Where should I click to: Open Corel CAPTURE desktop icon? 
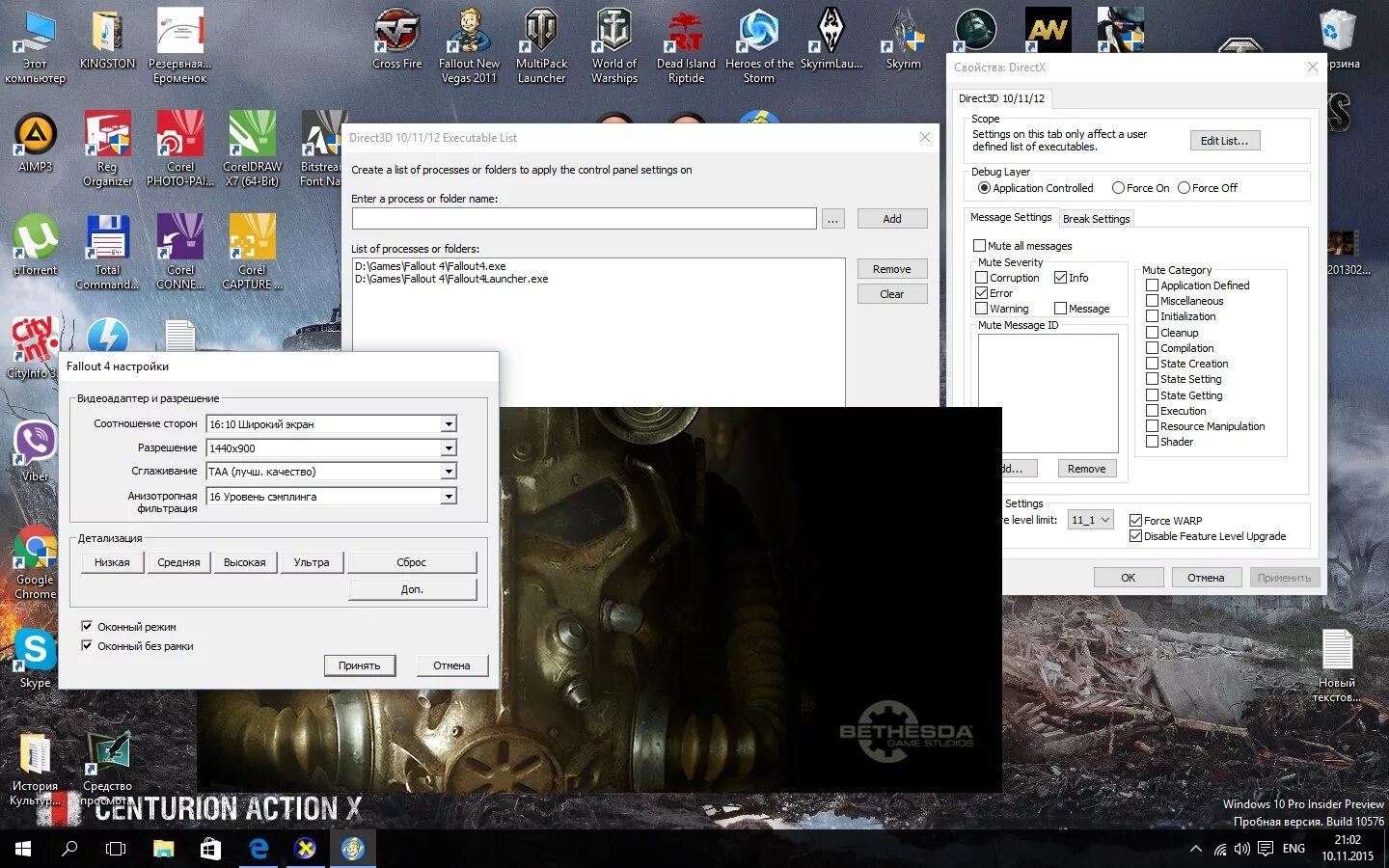[x=252, y=253]
